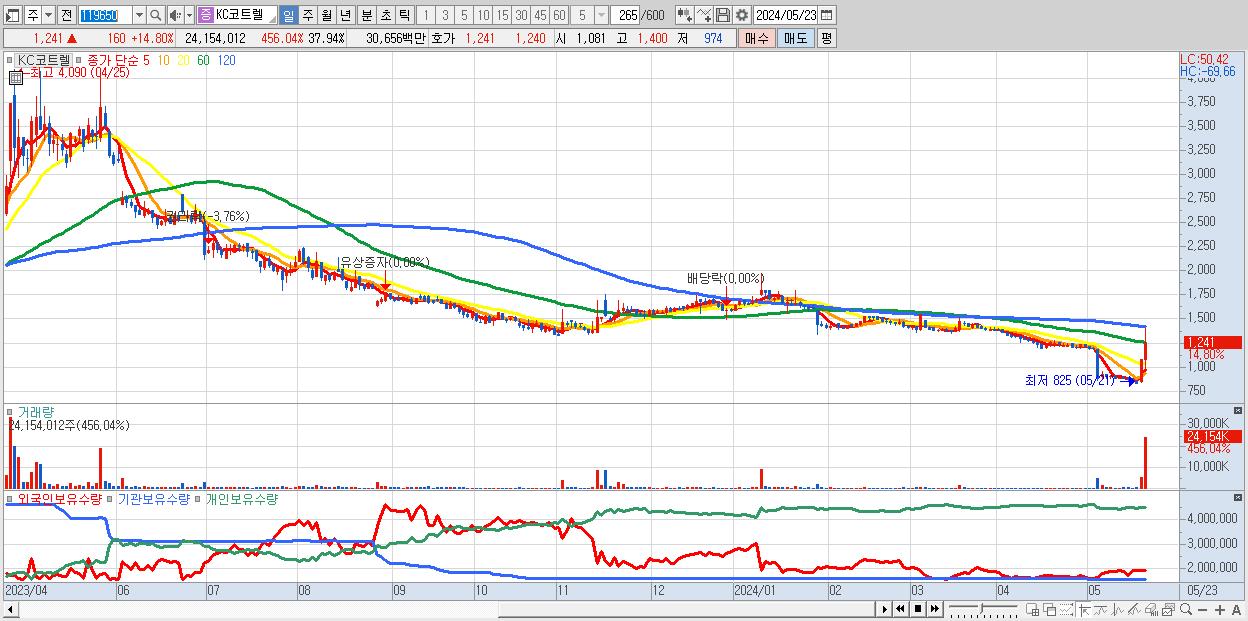
Task: Click the overlapping windows icon
Action: pos(1050,609)
